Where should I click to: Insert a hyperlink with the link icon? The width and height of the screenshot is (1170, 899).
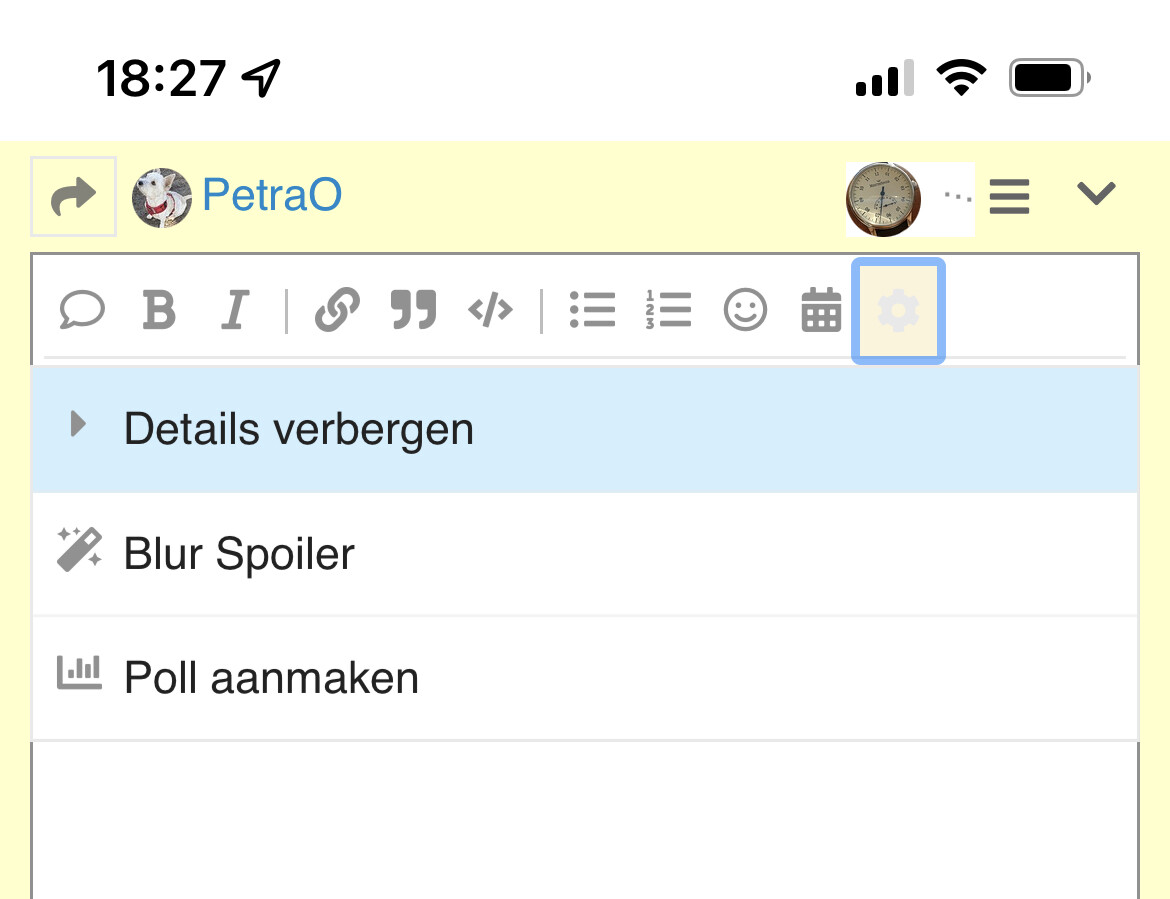click(337, 310)
